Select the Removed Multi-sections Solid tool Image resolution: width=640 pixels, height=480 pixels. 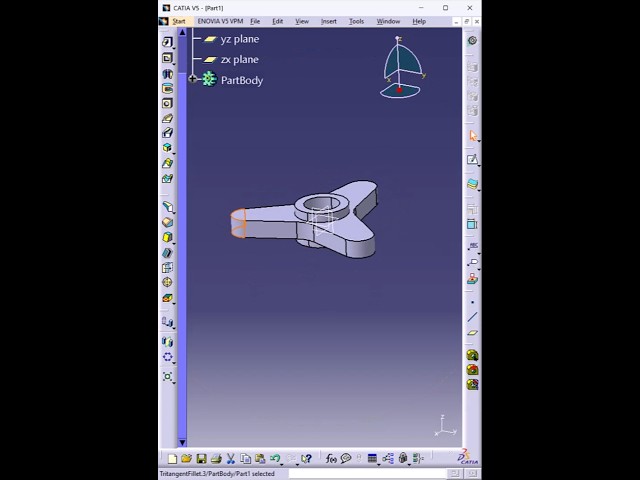pyautogui.click(x=167, y=178)
